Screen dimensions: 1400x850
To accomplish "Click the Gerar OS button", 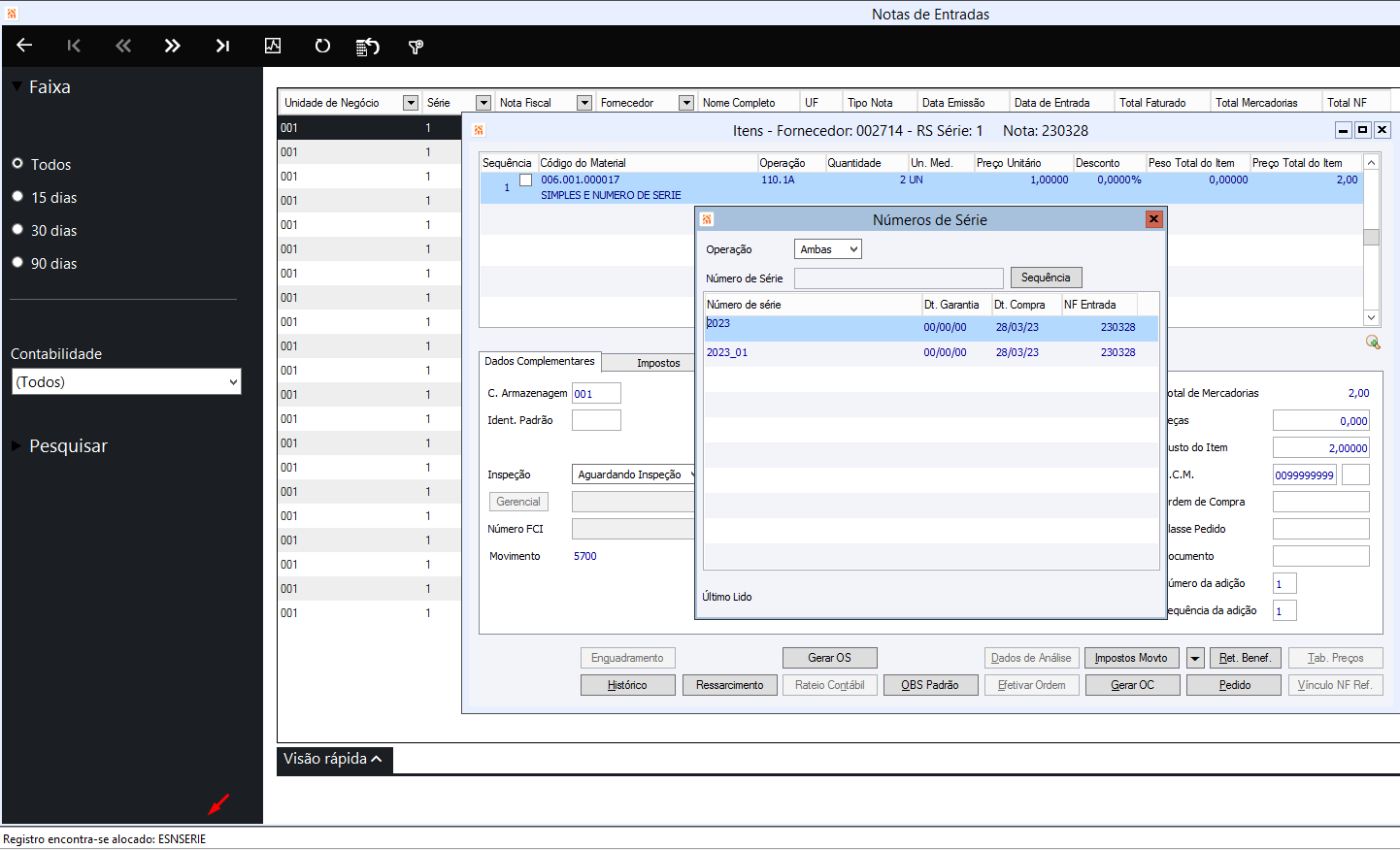I will (829, 658).
